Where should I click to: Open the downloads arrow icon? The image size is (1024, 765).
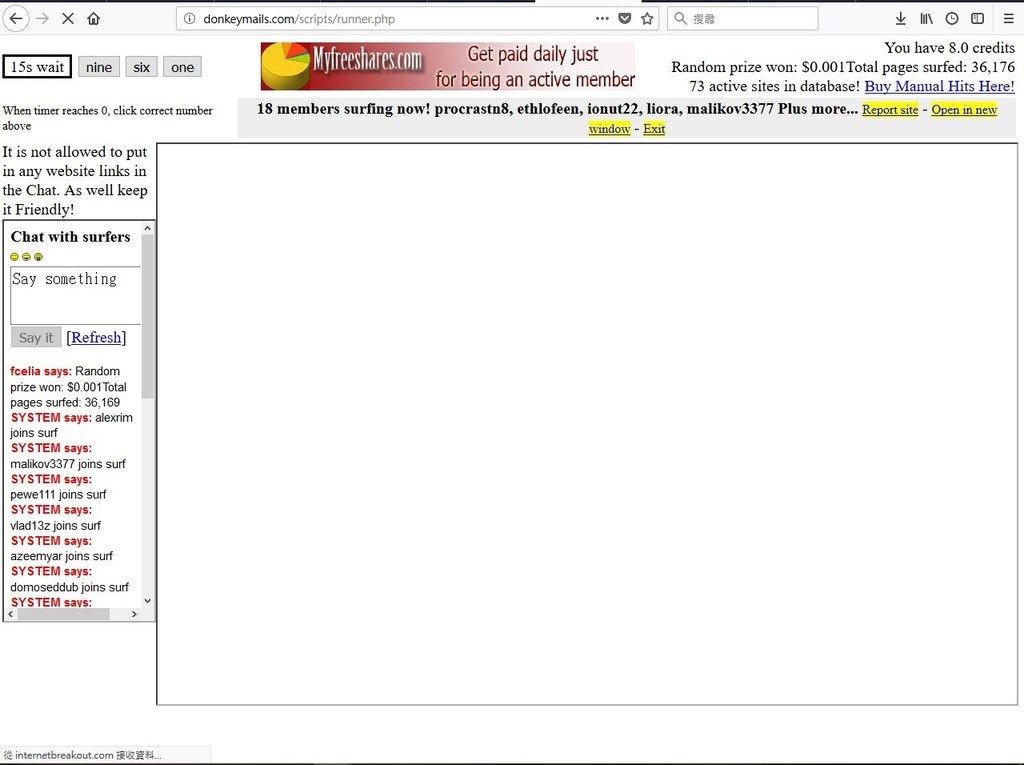[900, 18]
